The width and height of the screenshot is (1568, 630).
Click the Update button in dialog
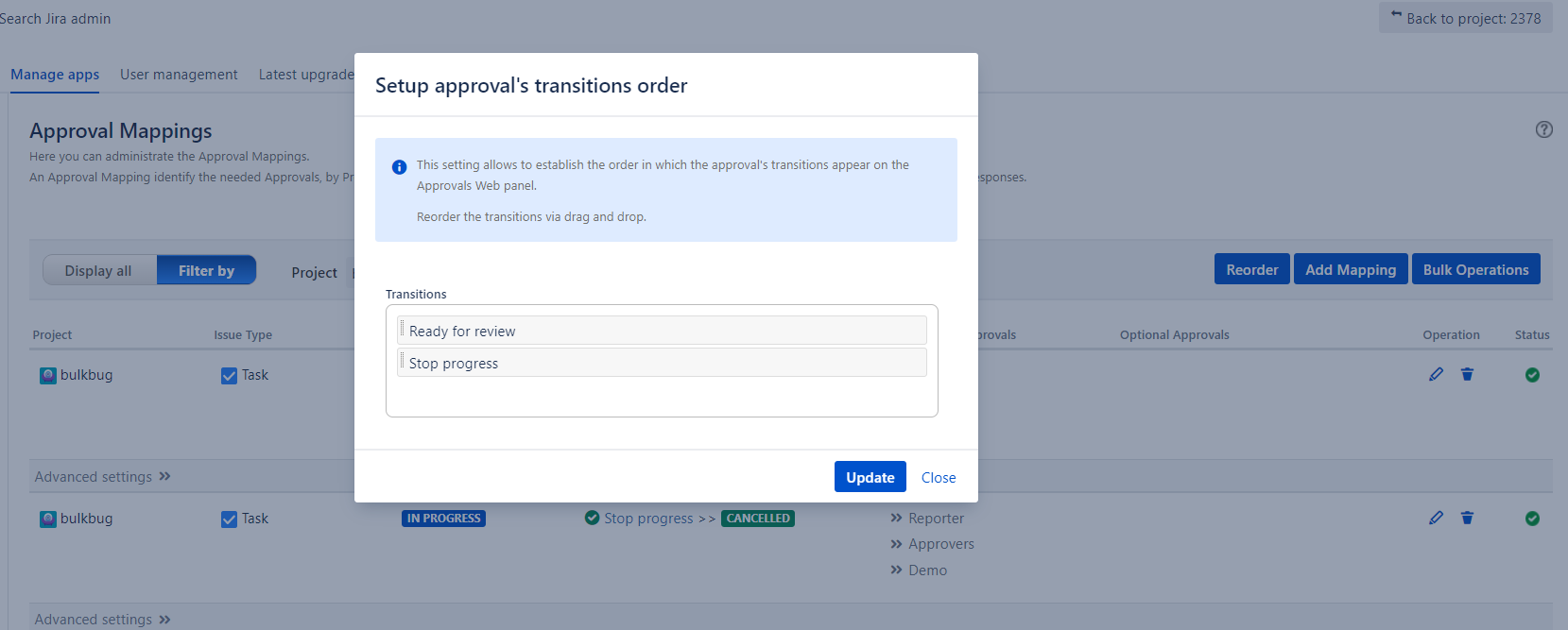pyautogui.click(x=870, y=477)
